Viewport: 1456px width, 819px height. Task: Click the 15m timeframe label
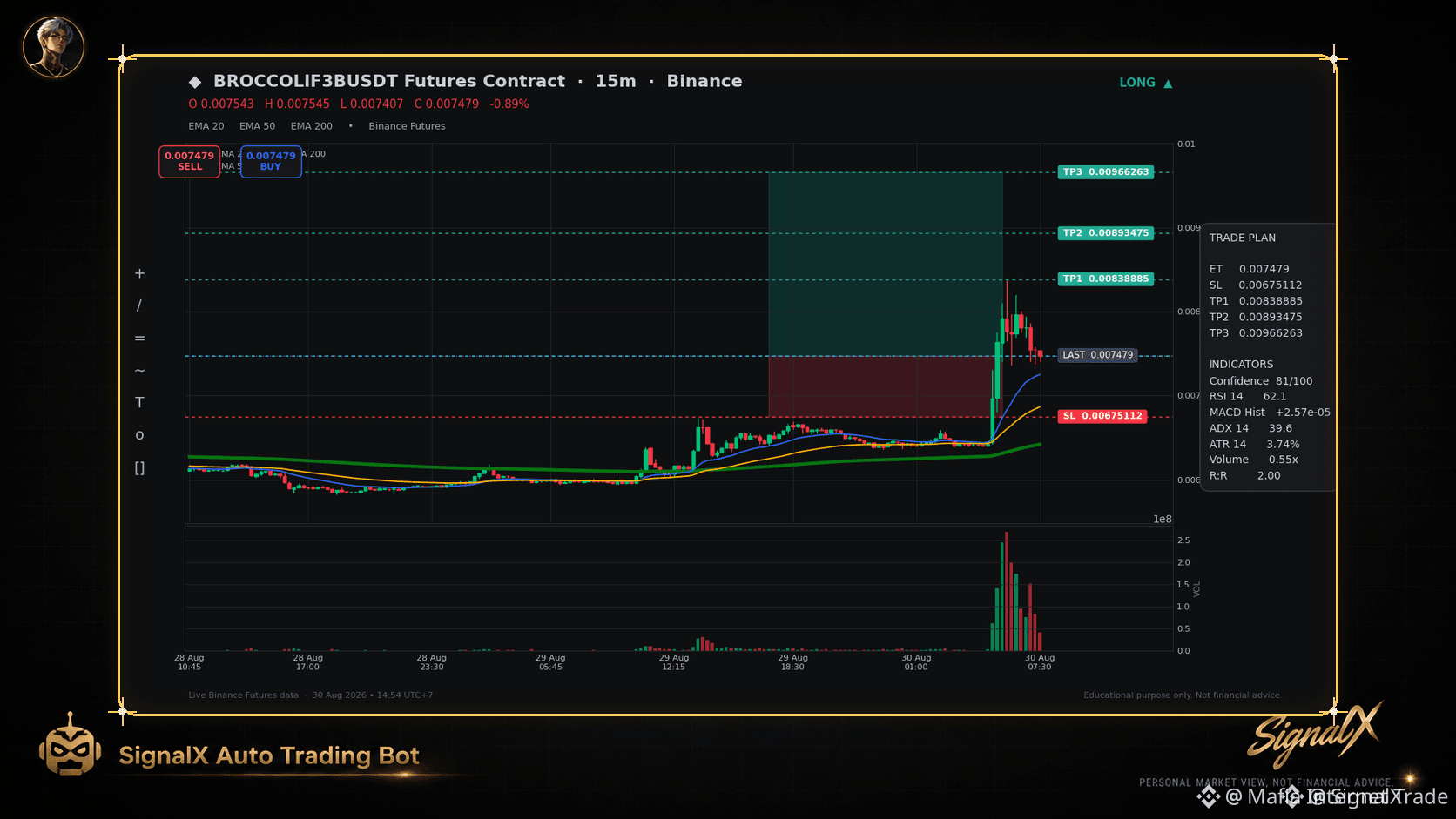pos(616,81)
